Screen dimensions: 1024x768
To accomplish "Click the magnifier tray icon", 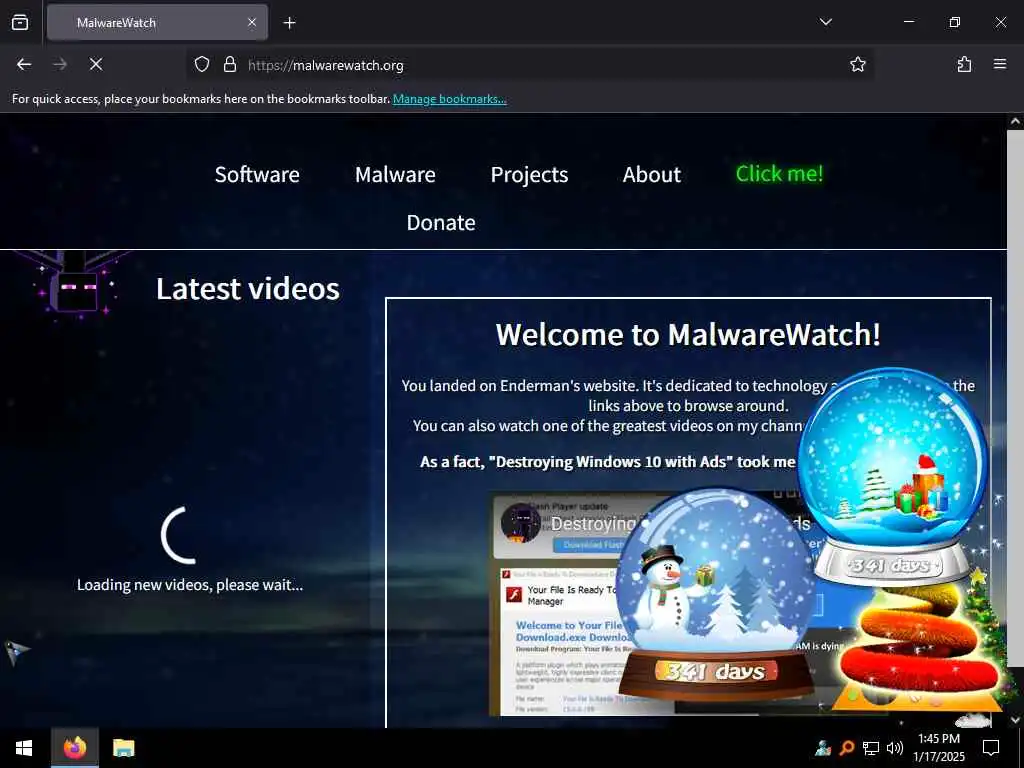I will (846, 748).
